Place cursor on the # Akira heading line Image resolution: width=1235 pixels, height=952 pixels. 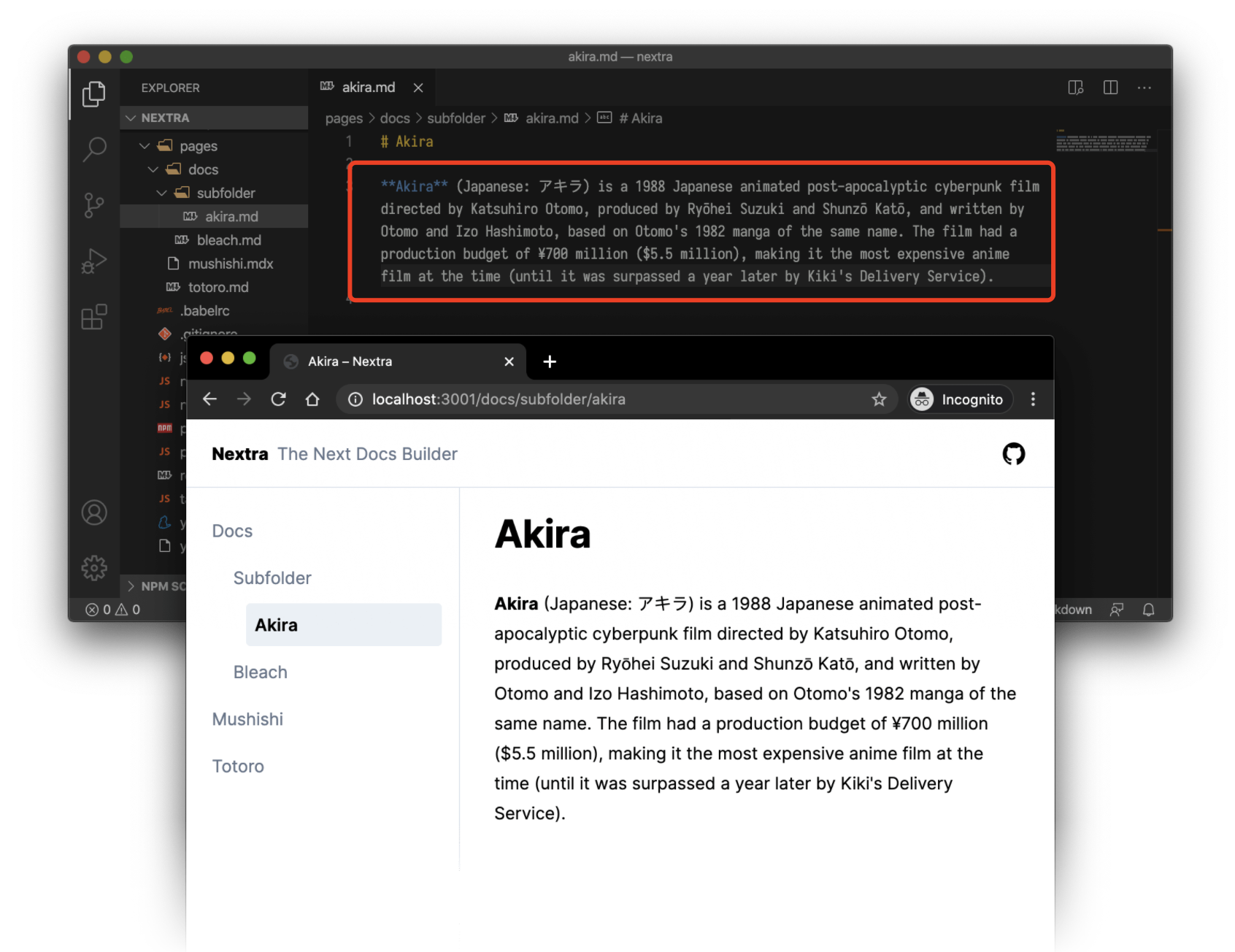point(407,142)
